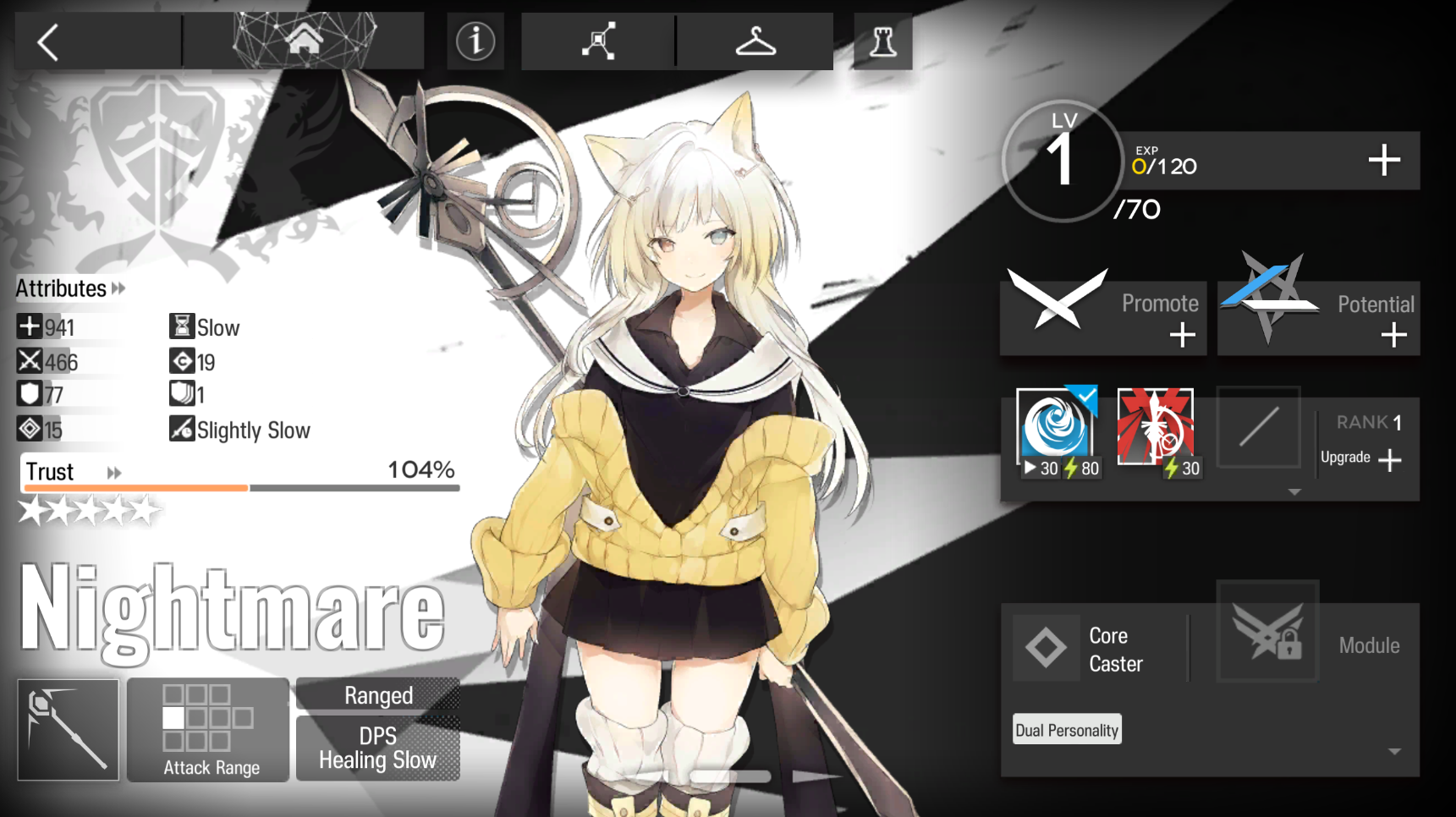Tap the EXP 0/120 readout
The width and height of the screenshot is (1456, 817).
pos(1164,161)
